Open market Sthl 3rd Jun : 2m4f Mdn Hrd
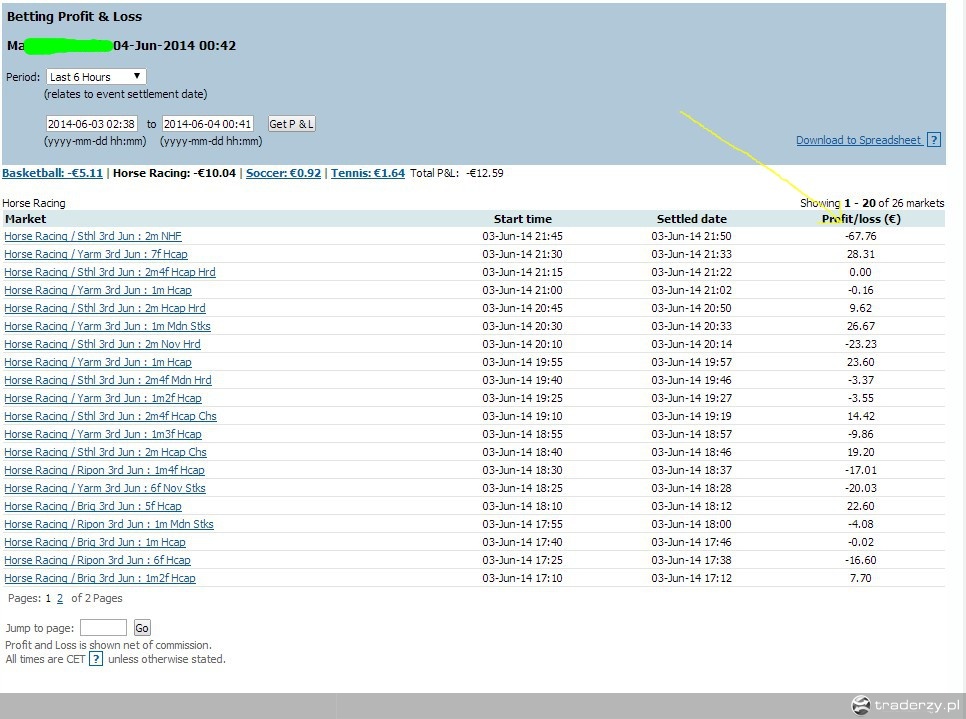This screenshot has height=719, width=966. pyautogui.click(x=108, y=380)
